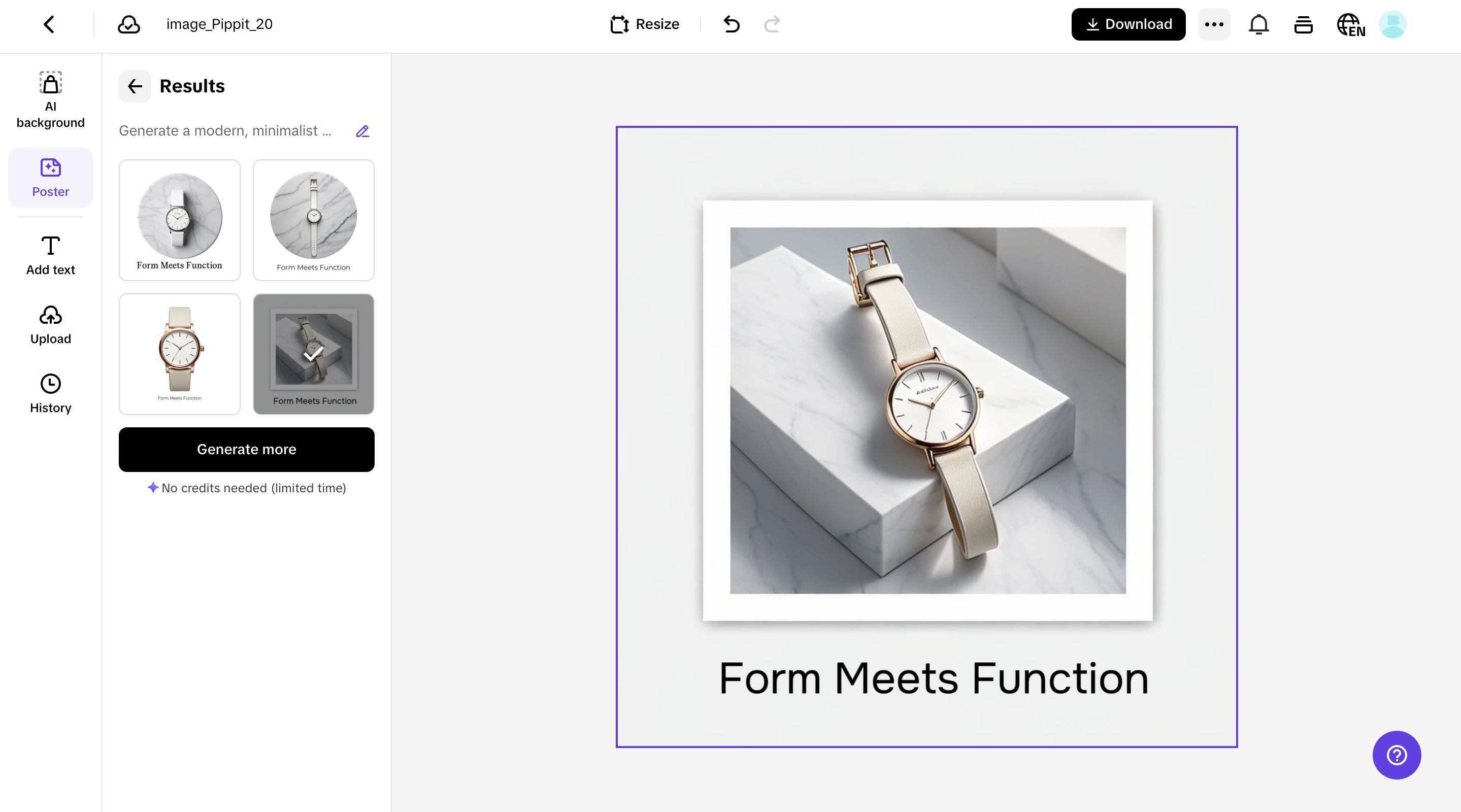Viewport: 1461px width, 812px height.
Task: Open the Resize option
Action: click(645, 24)
